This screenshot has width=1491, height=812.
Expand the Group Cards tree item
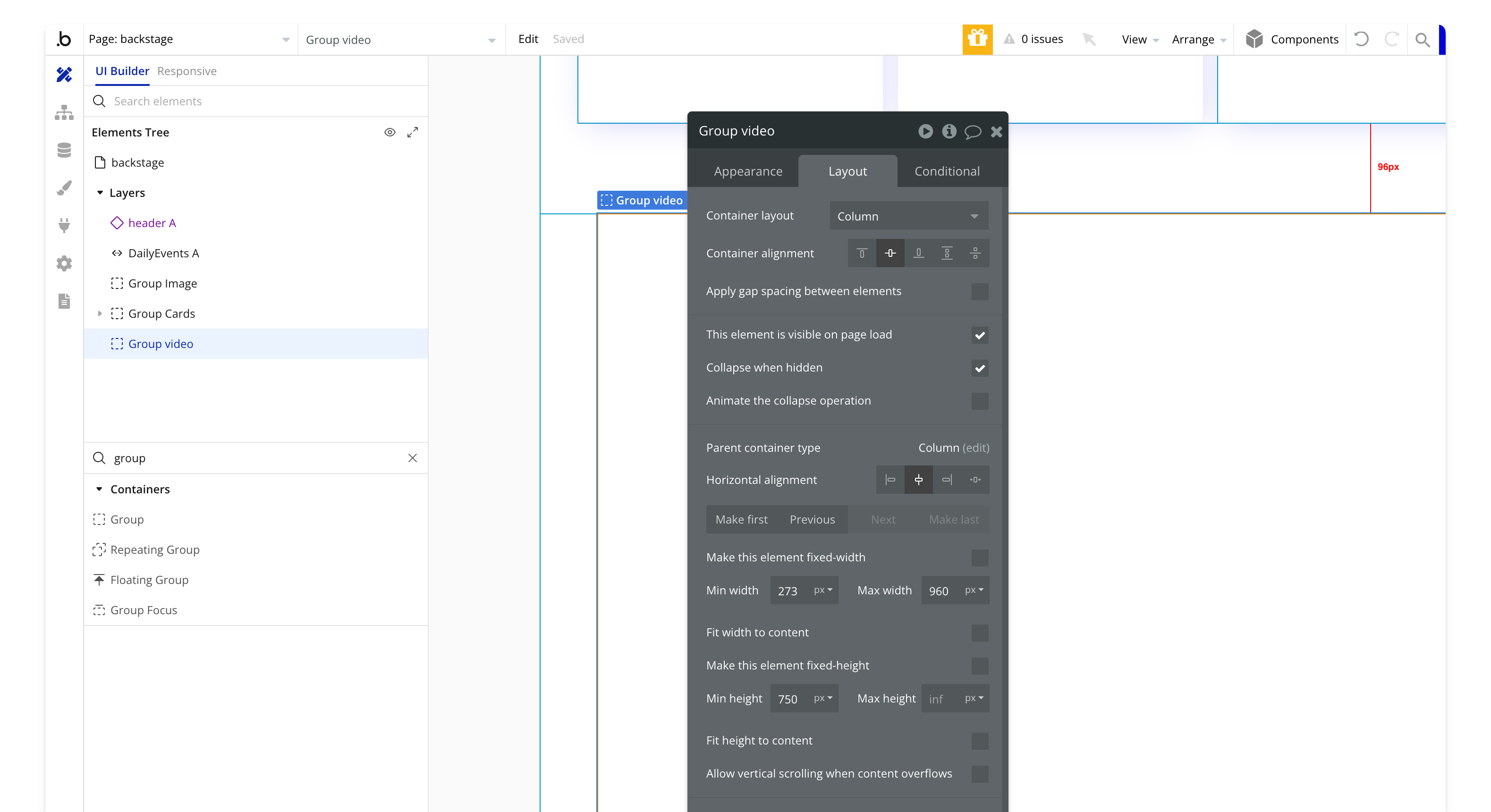pos(100,313)
